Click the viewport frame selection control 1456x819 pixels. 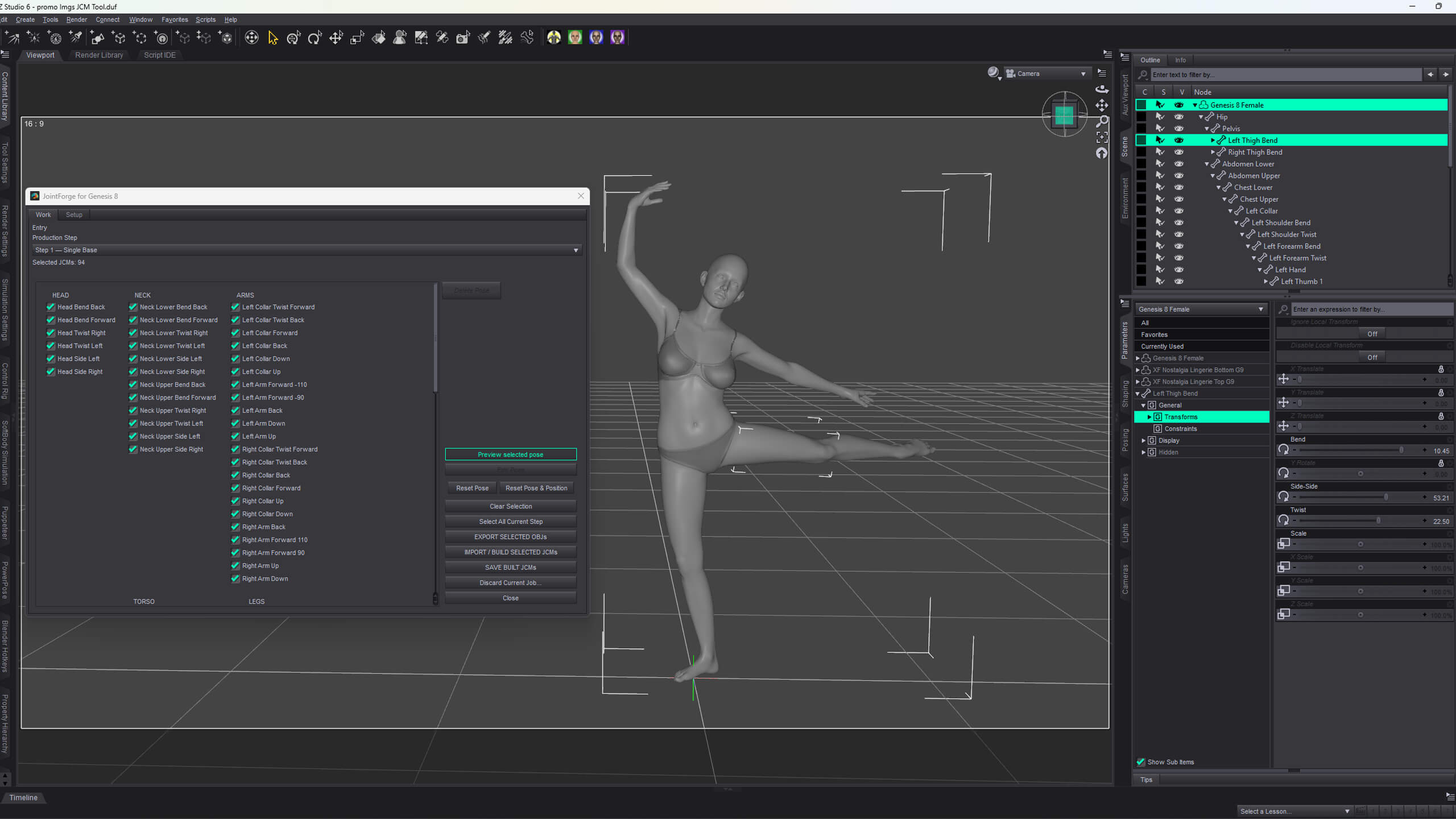(x=1102, y=137)
